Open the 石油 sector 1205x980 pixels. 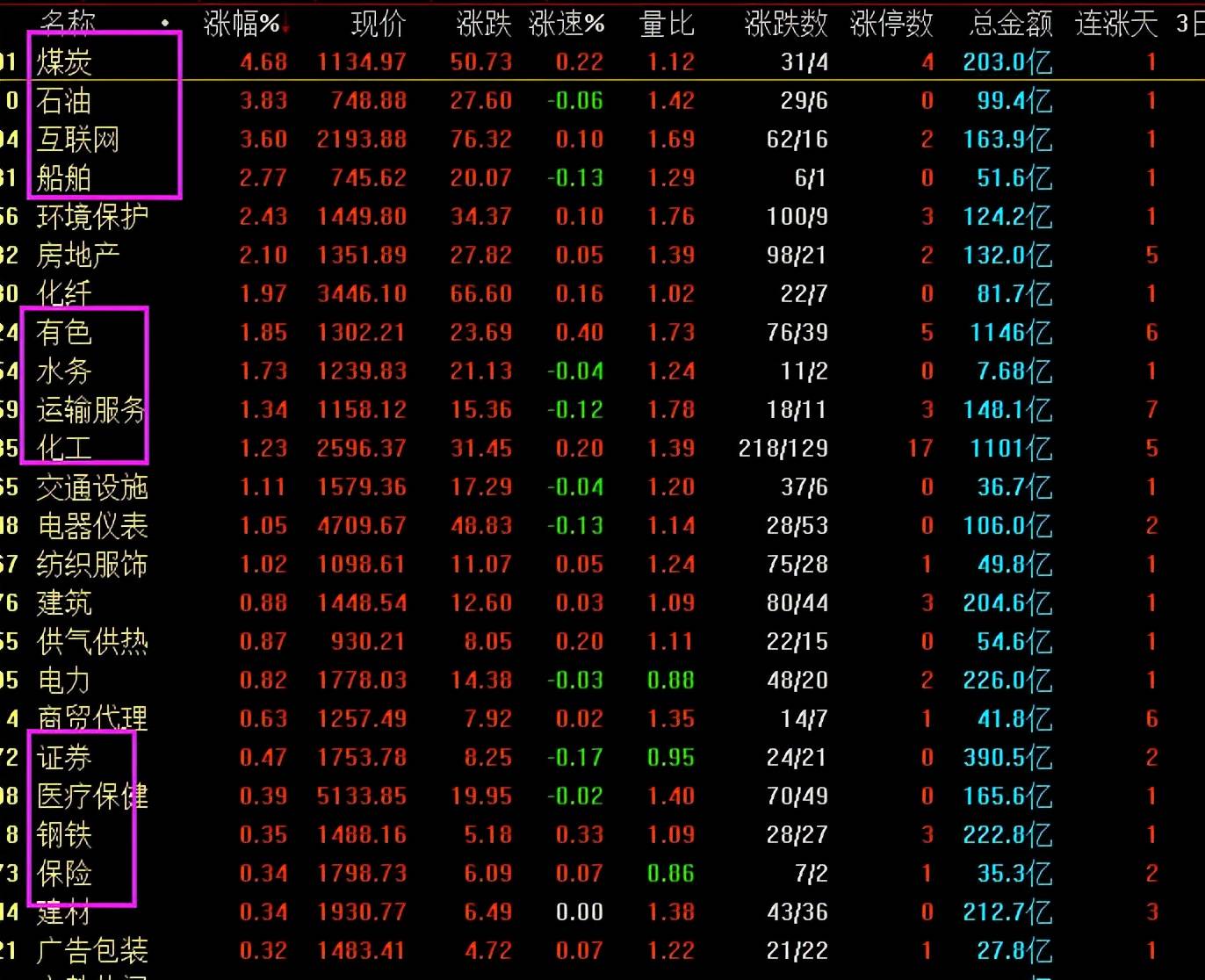(602, 101)
